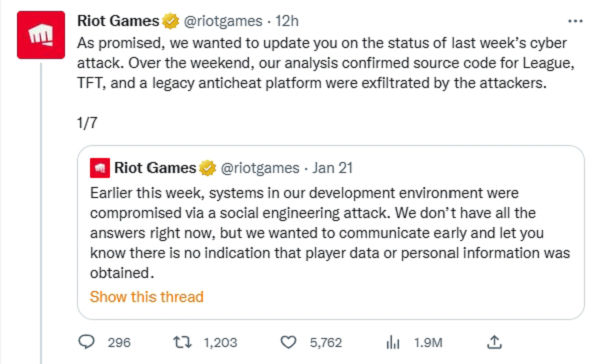The height and width of the screenshot is (364, 600).
Task: Click the verified badge beside Riot Games
Action: 170,21
